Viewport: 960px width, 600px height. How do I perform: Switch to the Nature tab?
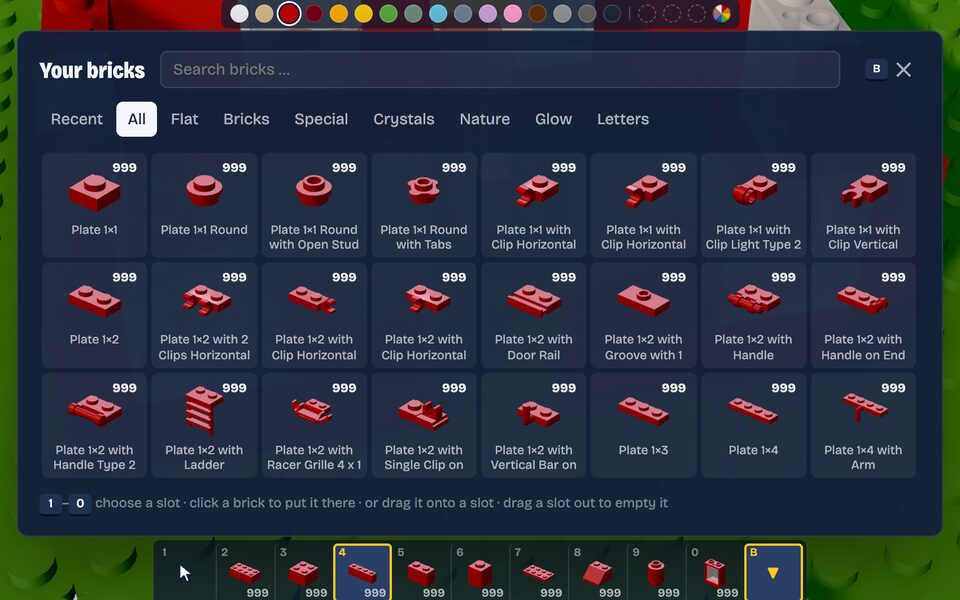click(484, 119)
